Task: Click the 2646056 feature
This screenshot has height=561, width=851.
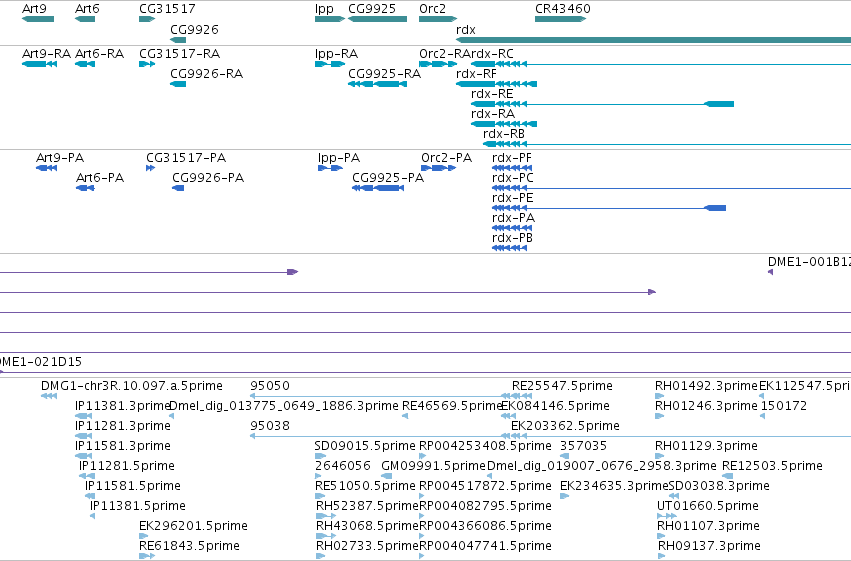Action: coord(318,476)
